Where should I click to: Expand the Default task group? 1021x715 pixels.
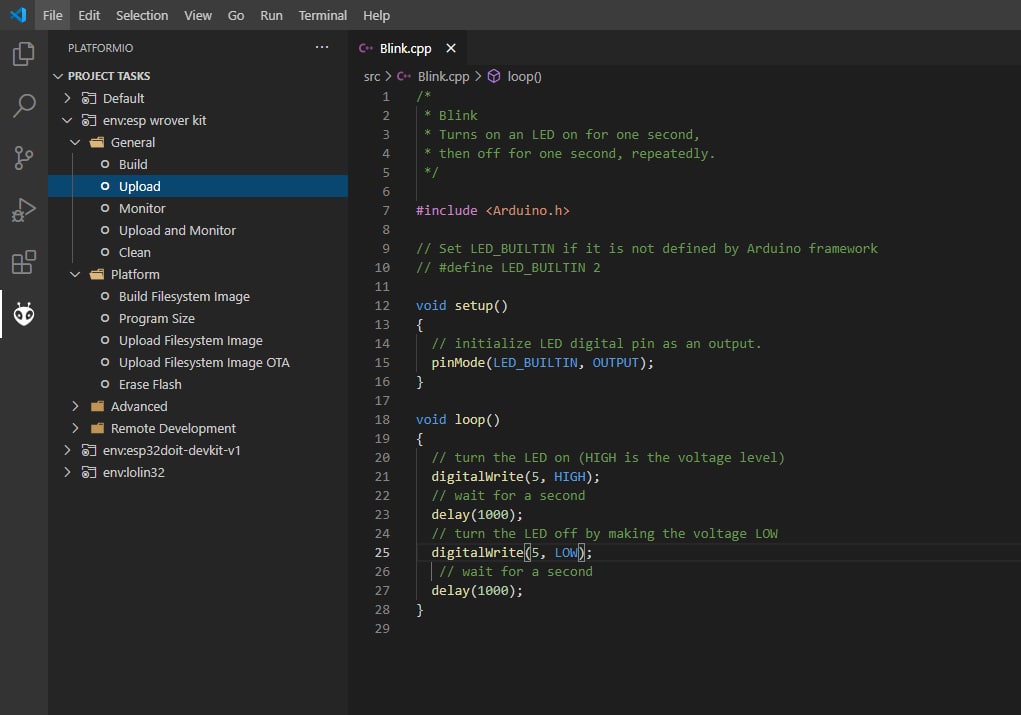67,98
